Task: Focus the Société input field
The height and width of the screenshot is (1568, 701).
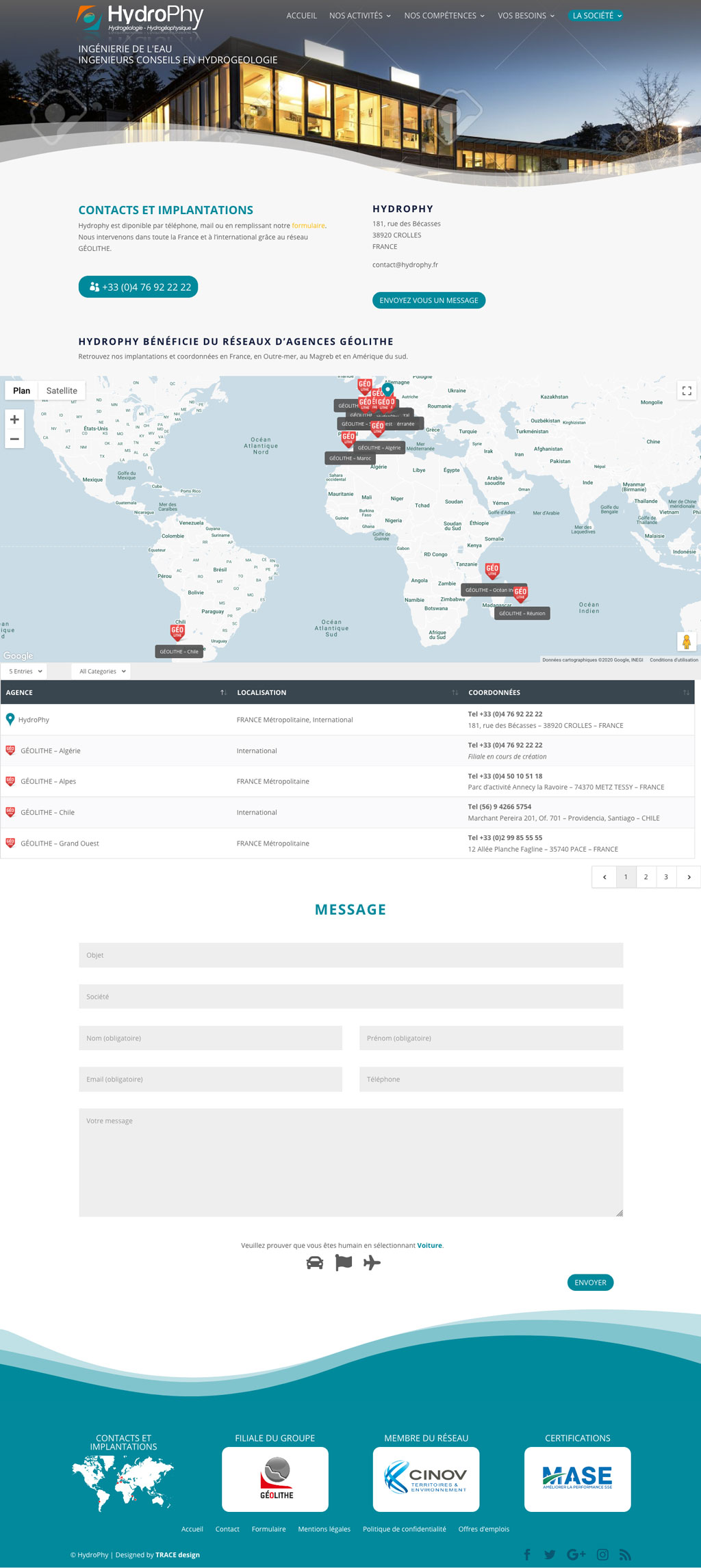Action: click(350, 996)
